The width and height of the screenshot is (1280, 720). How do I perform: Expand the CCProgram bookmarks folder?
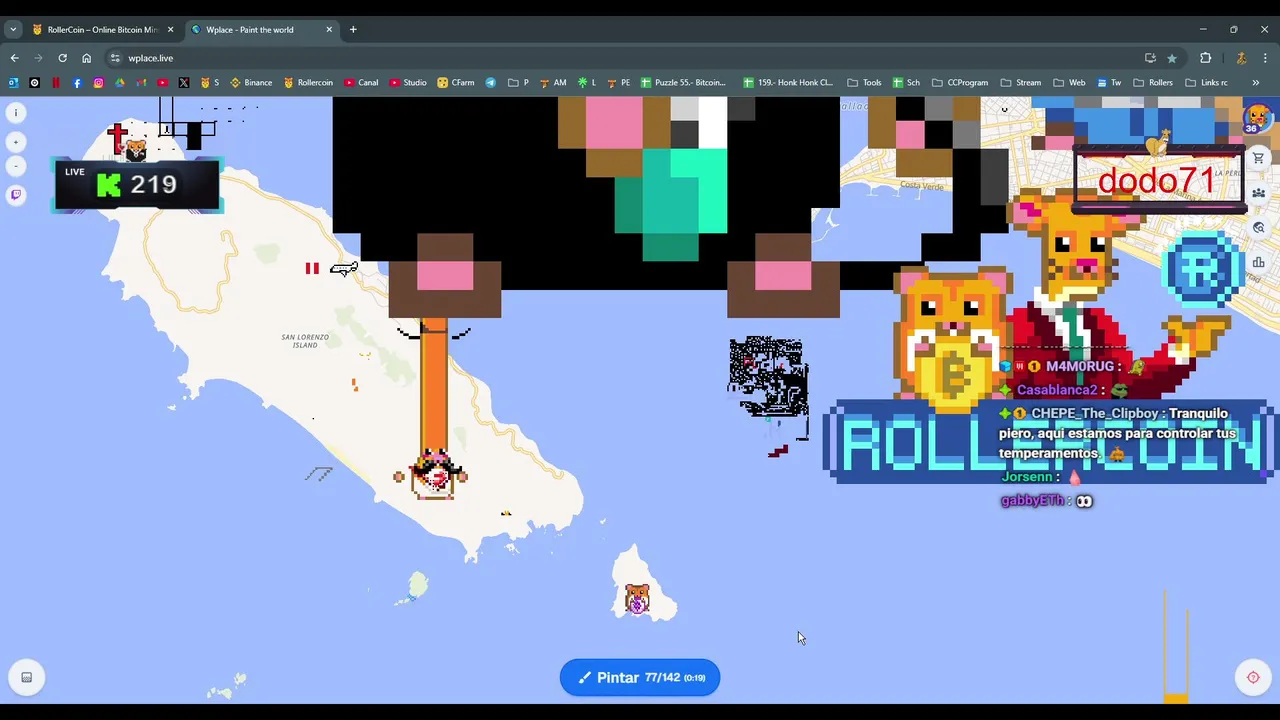click(959, 83)
